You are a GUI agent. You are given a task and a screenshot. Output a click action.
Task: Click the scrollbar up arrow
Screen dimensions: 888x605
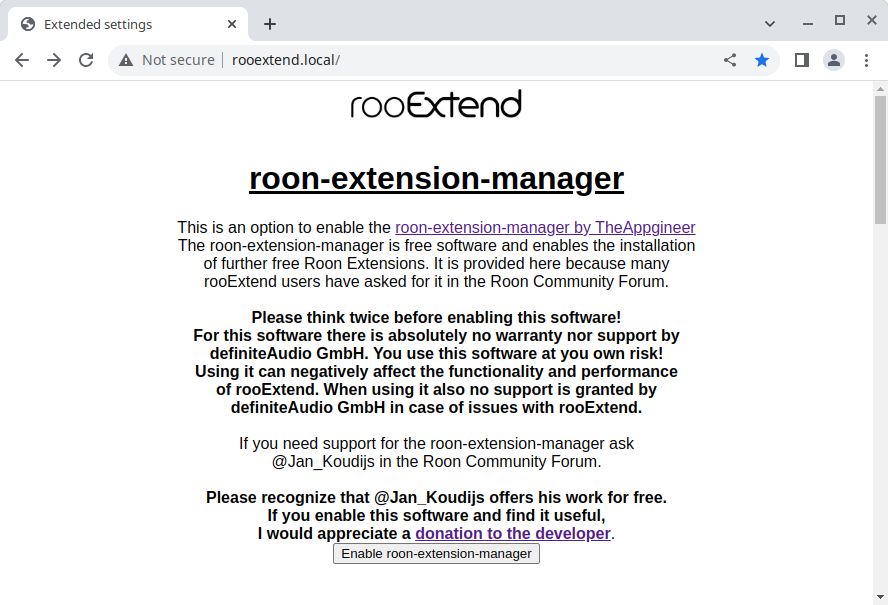click(880, 89)
